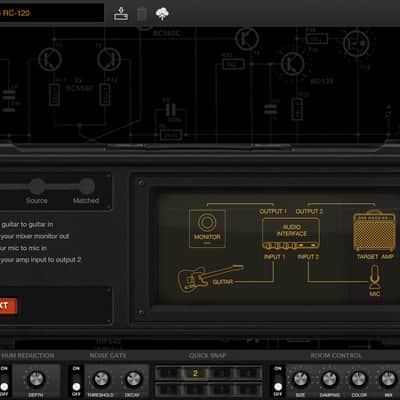Click the Hum Reduction Depth knob
The image size is (400, 400).
point(36,379)
